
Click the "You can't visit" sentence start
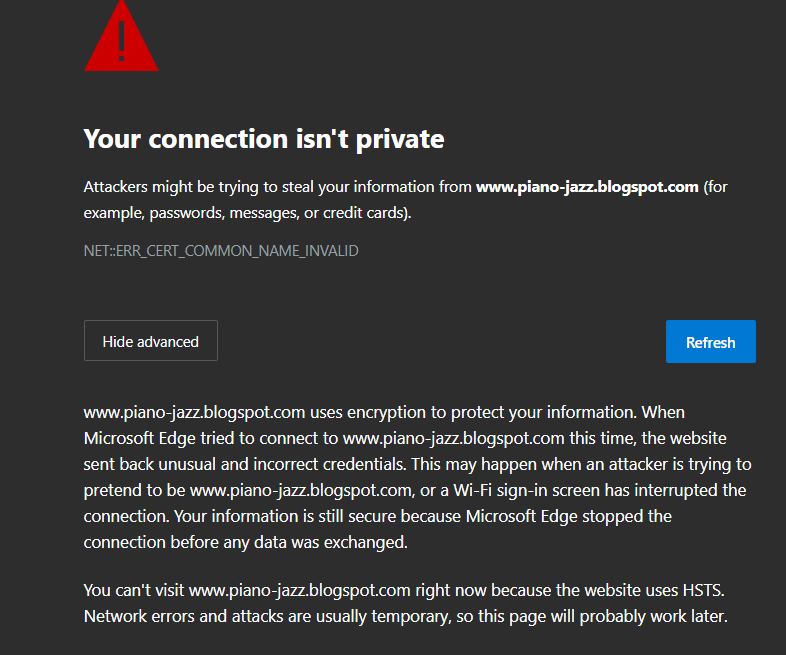tap(134, 590)
